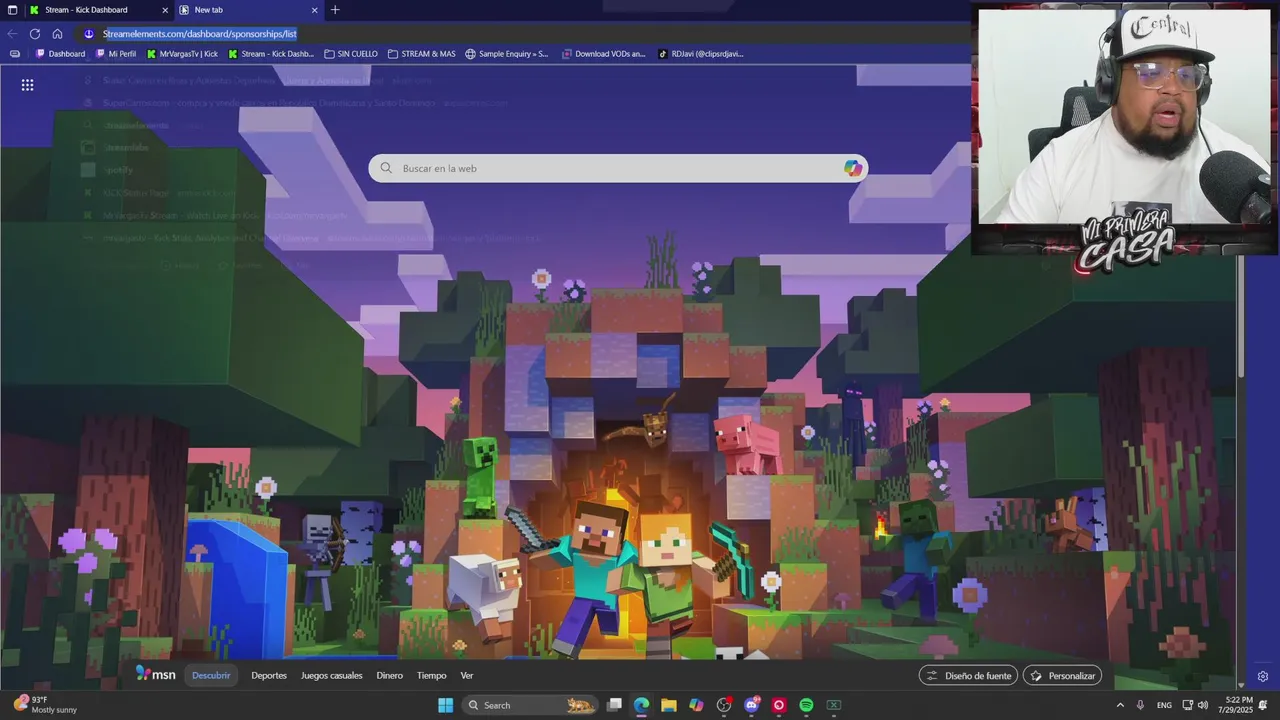This screenshot has height=720, width=1280.
Task: Open the msn logo link
Action: (156, 675)
